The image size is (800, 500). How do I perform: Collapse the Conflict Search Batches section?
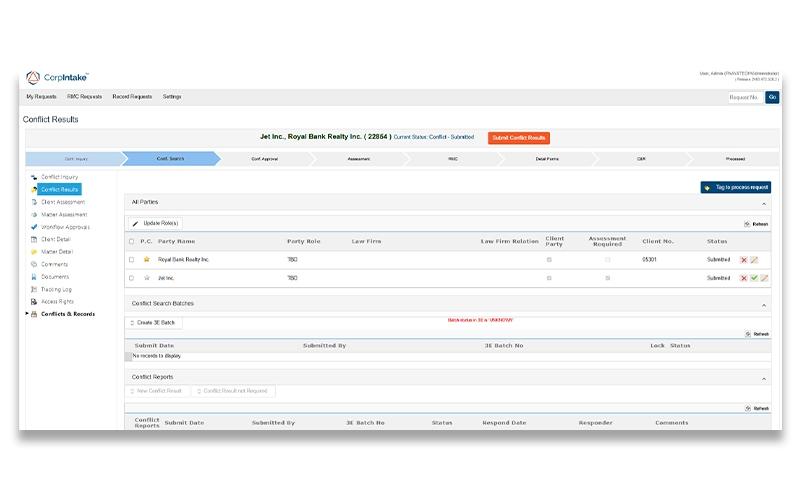coord(764,305)
